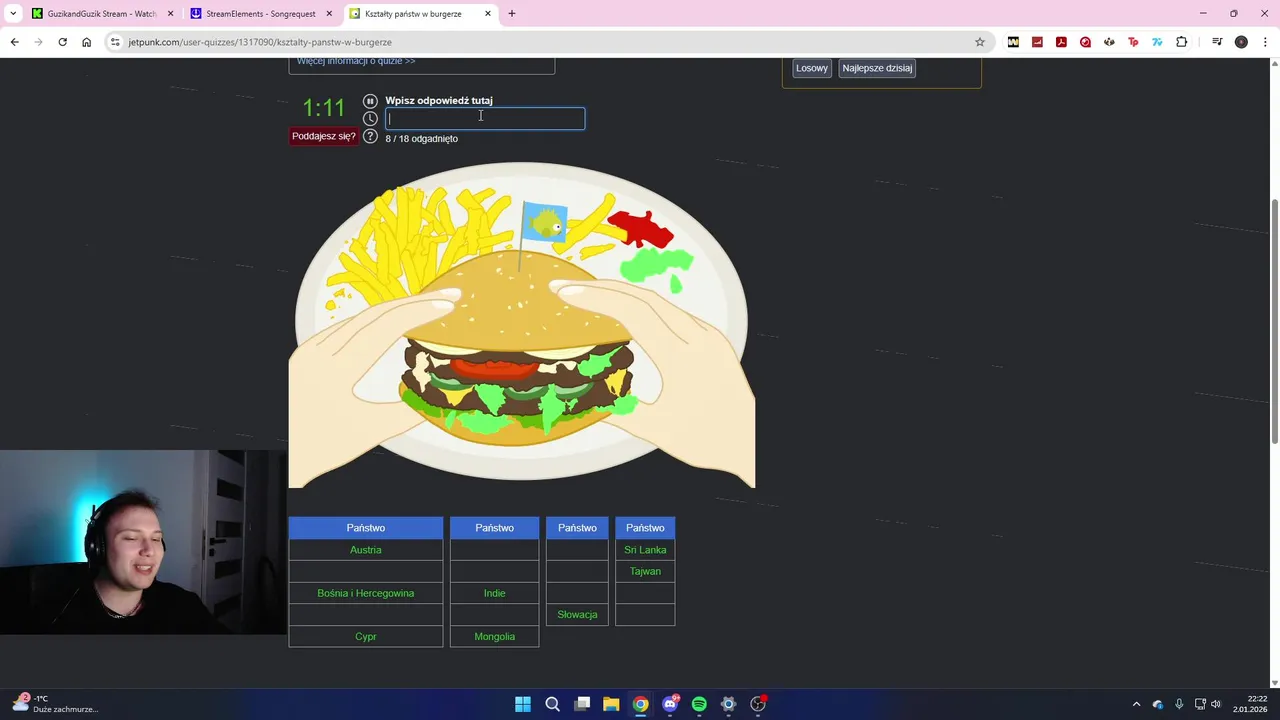The height and width of the screenshot is (720, 1280).
Task: Open the media controls music icon
Action: coord(1217,42)
